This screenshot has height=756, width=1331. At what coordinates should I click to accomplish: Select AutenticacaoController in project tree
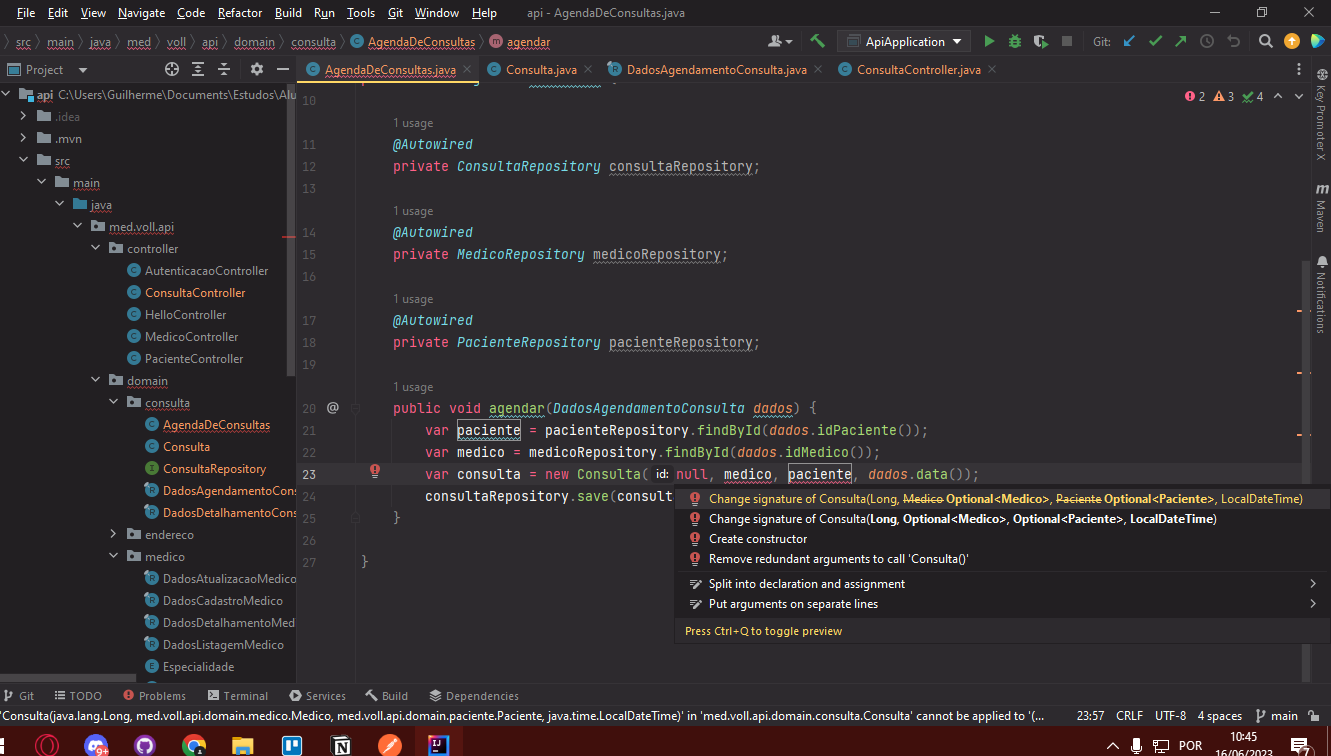click(206, 271)
